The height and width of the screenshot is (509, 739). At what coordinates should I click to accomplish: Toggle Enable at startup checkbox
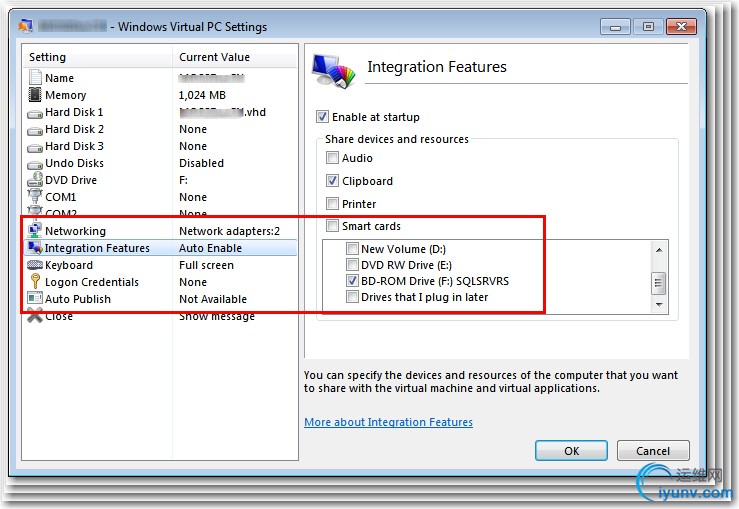coord(322,116)
